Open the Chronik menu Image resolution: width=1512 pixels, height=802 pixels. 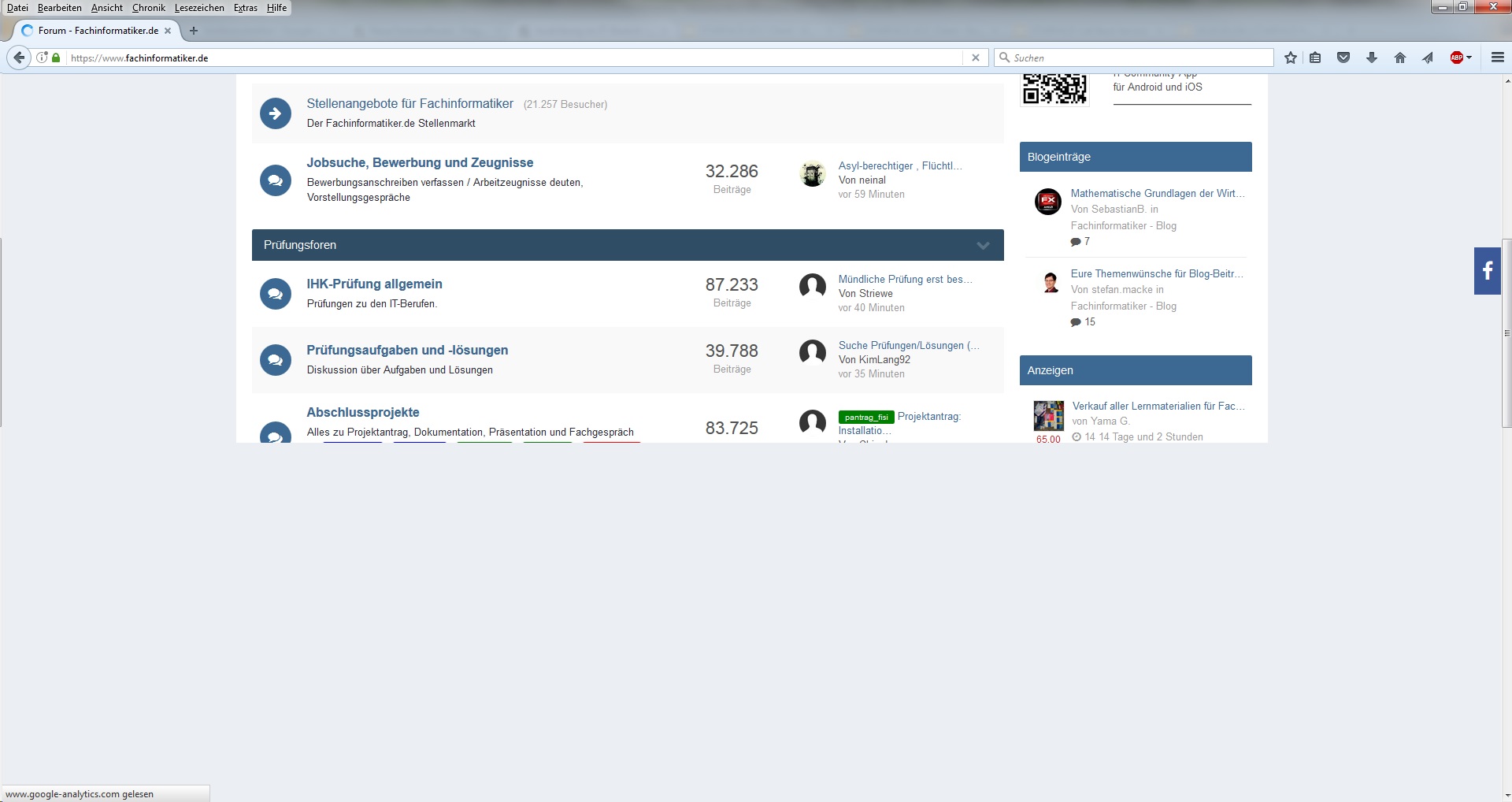pyautogui.click(x=149, y=8)
